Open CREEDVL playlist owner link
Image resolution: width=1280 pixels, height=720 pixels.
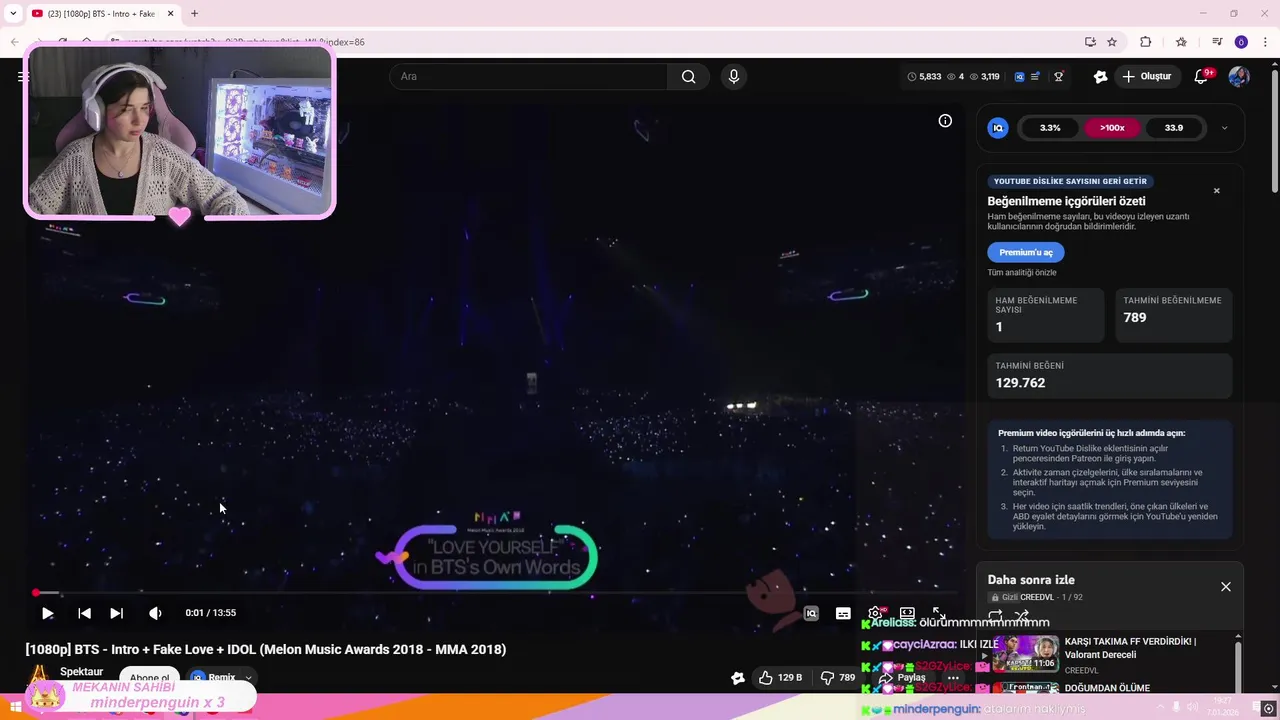coord(1037,598)
